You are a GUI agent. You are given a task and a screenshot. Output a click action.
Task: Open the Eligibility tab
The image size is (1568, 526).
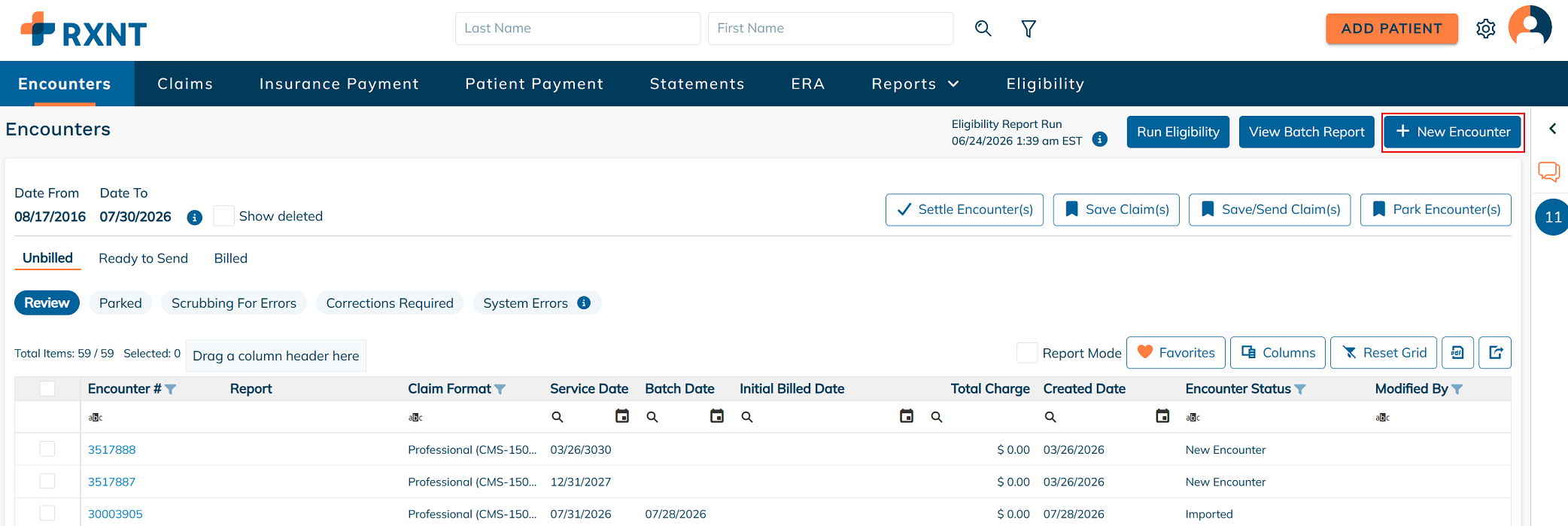coord(1045,84)
